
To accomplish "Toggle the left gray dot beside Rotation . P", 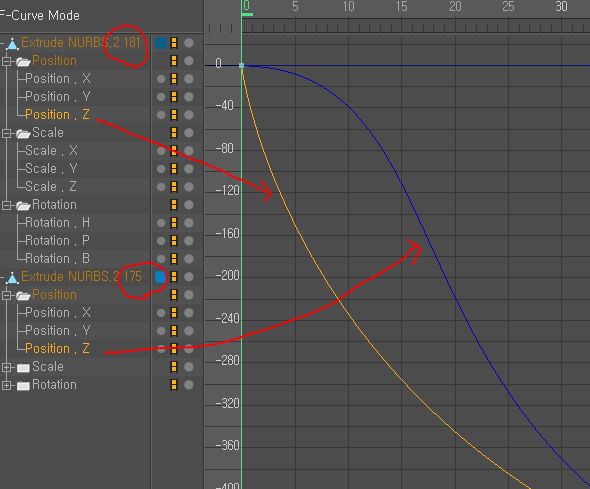I will tap(161, 241).
